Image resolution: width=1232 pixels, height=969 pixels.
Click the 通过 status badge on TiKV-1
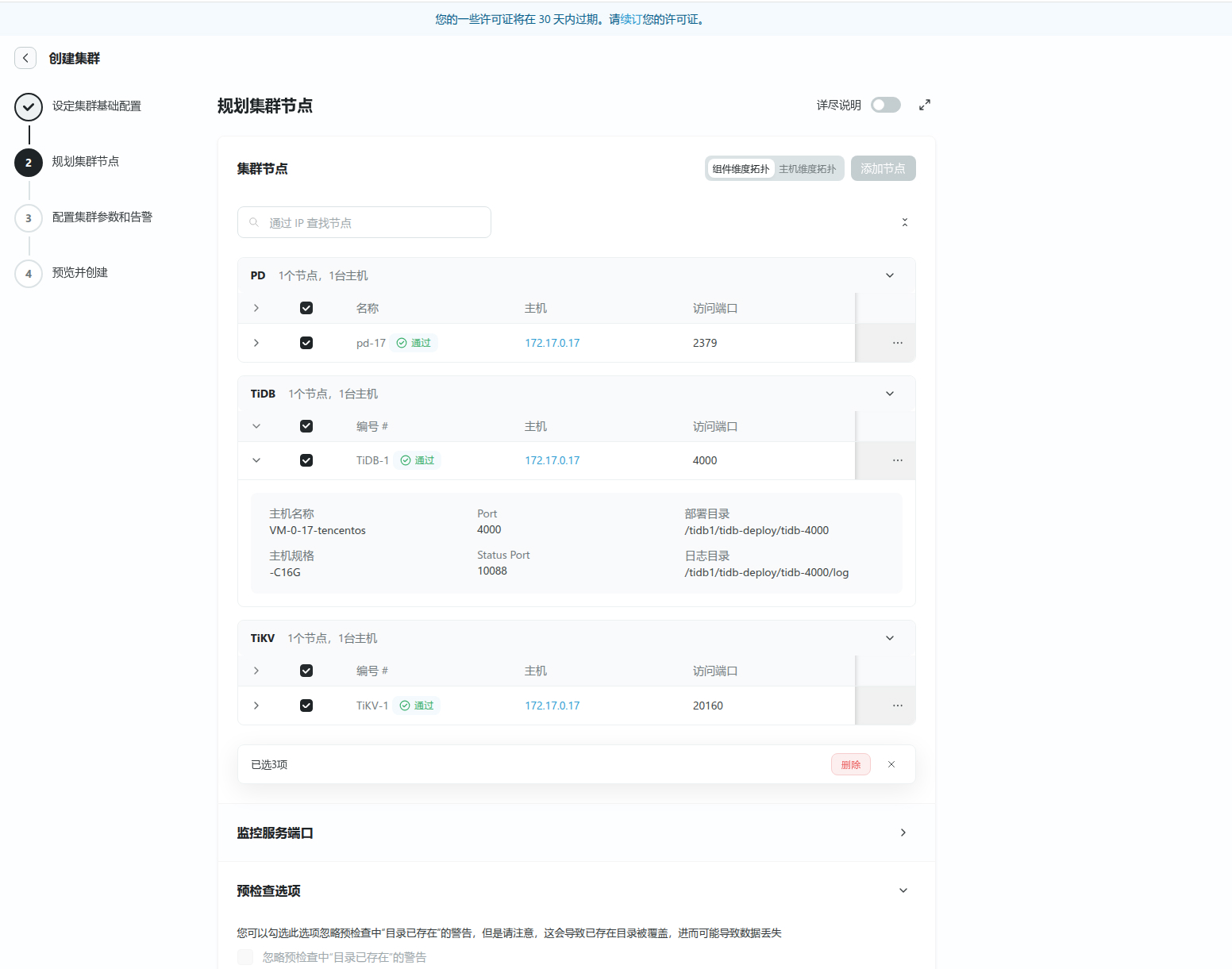click(417, 706)
